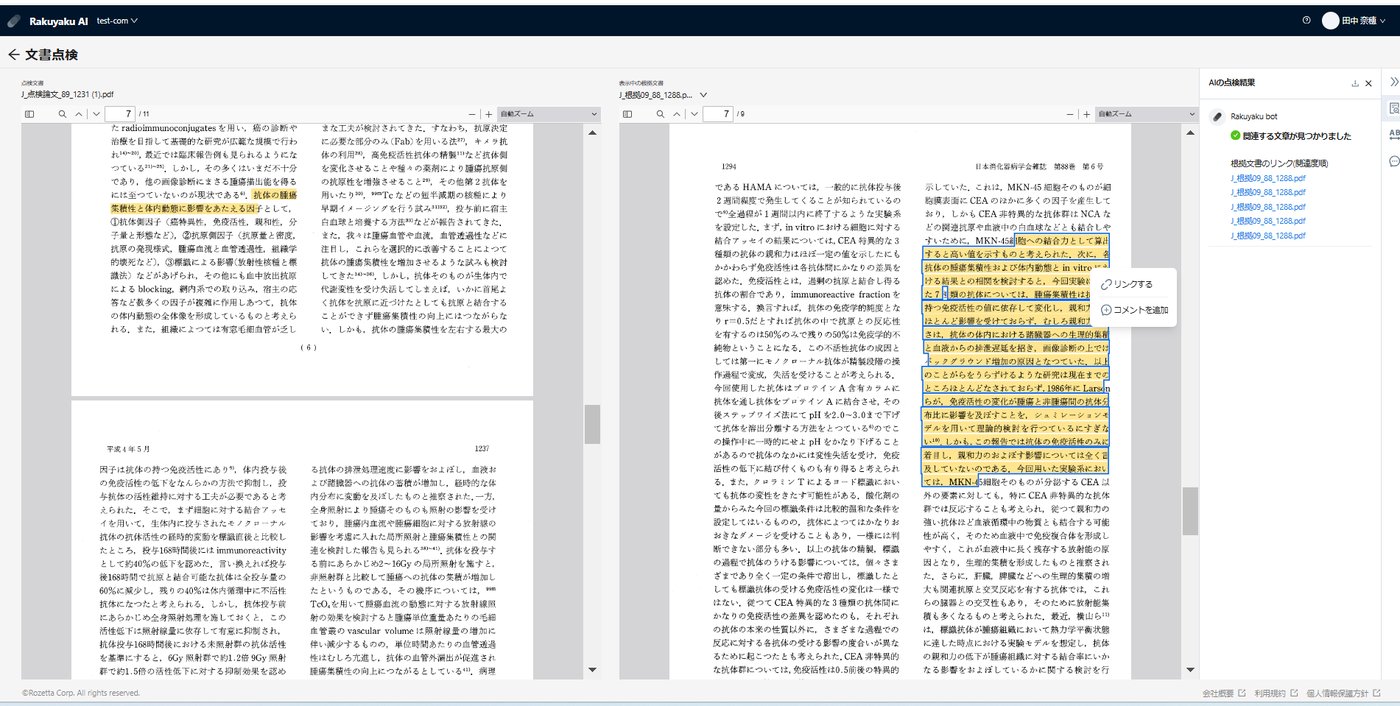Open the 田中 奈穂 user menu
The width and height of the screenshot is (1400, 706).
1355,20
